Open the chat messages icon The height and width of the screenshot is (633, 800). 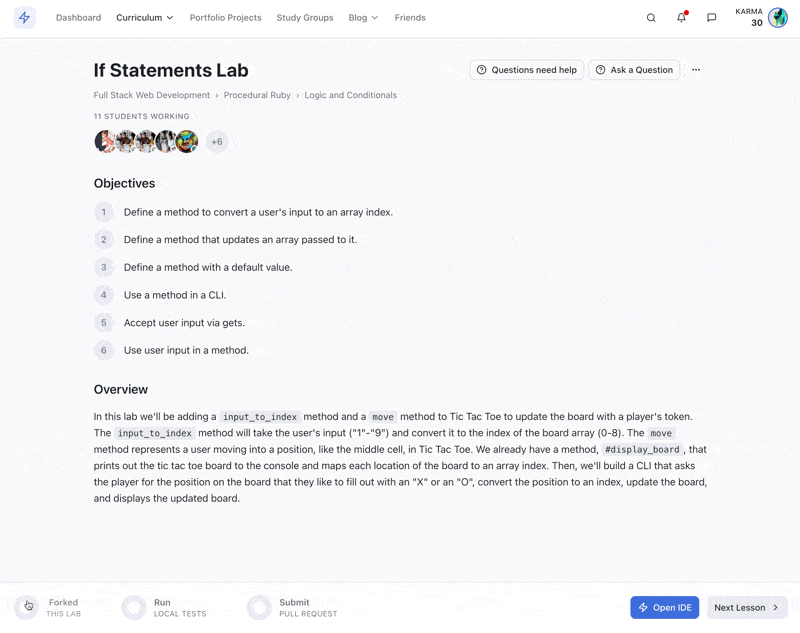pos(711,17)
